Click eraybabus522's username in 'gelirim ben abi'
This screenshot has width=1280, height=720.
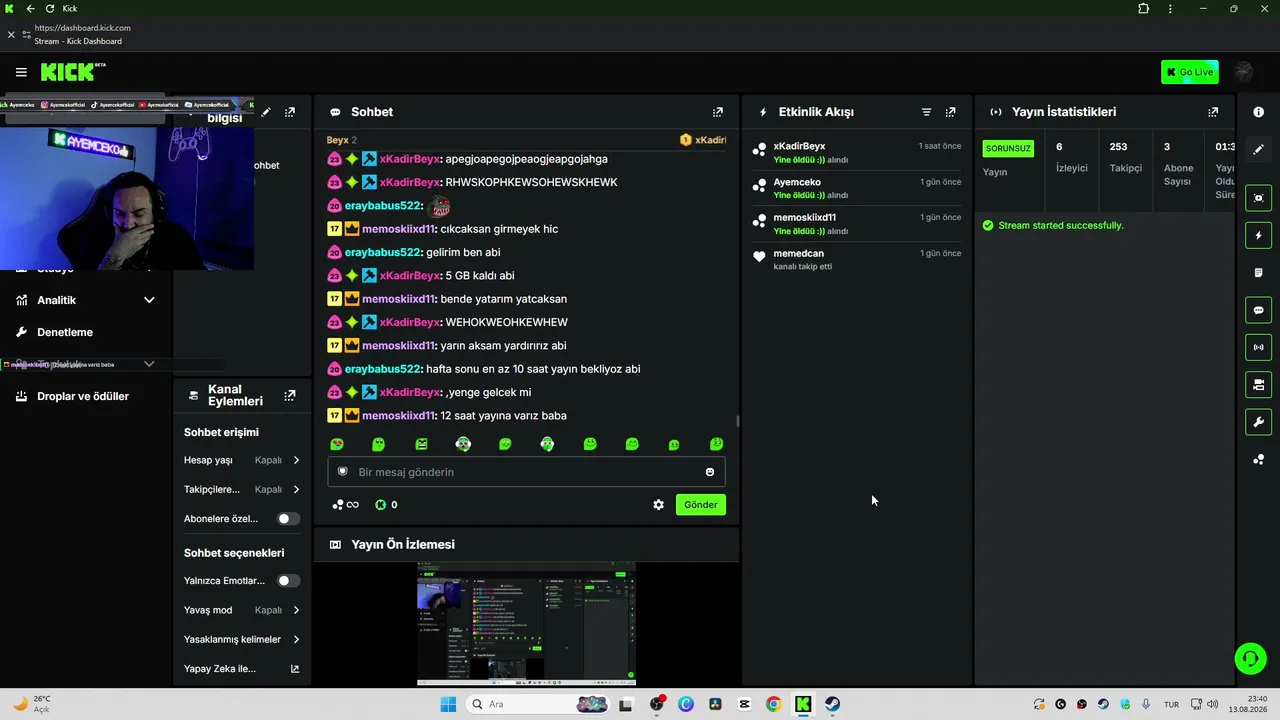click(x=383, y=252)
